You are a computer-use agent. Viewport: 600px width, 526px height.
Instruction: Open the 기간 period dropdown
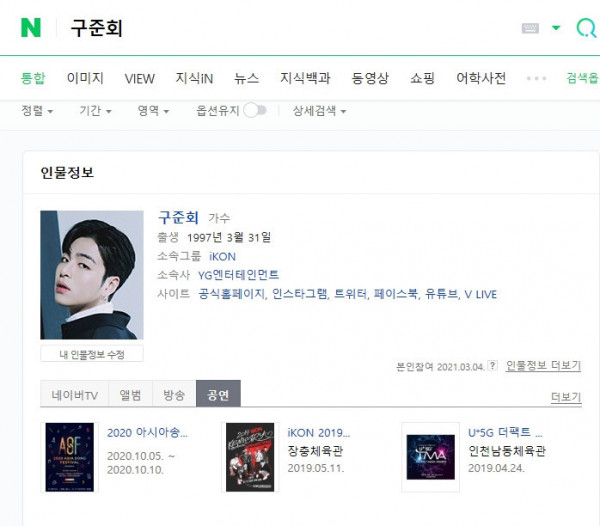[95, 111]
